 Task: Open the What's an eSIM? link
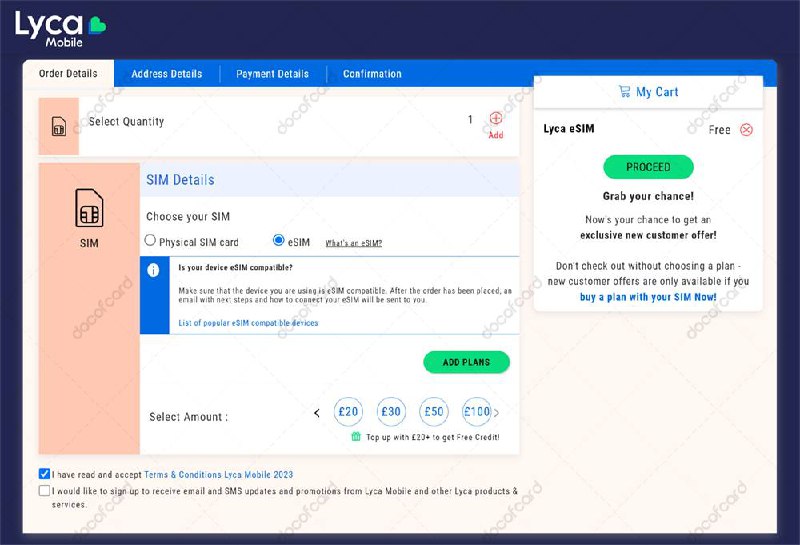coord(353,243)
